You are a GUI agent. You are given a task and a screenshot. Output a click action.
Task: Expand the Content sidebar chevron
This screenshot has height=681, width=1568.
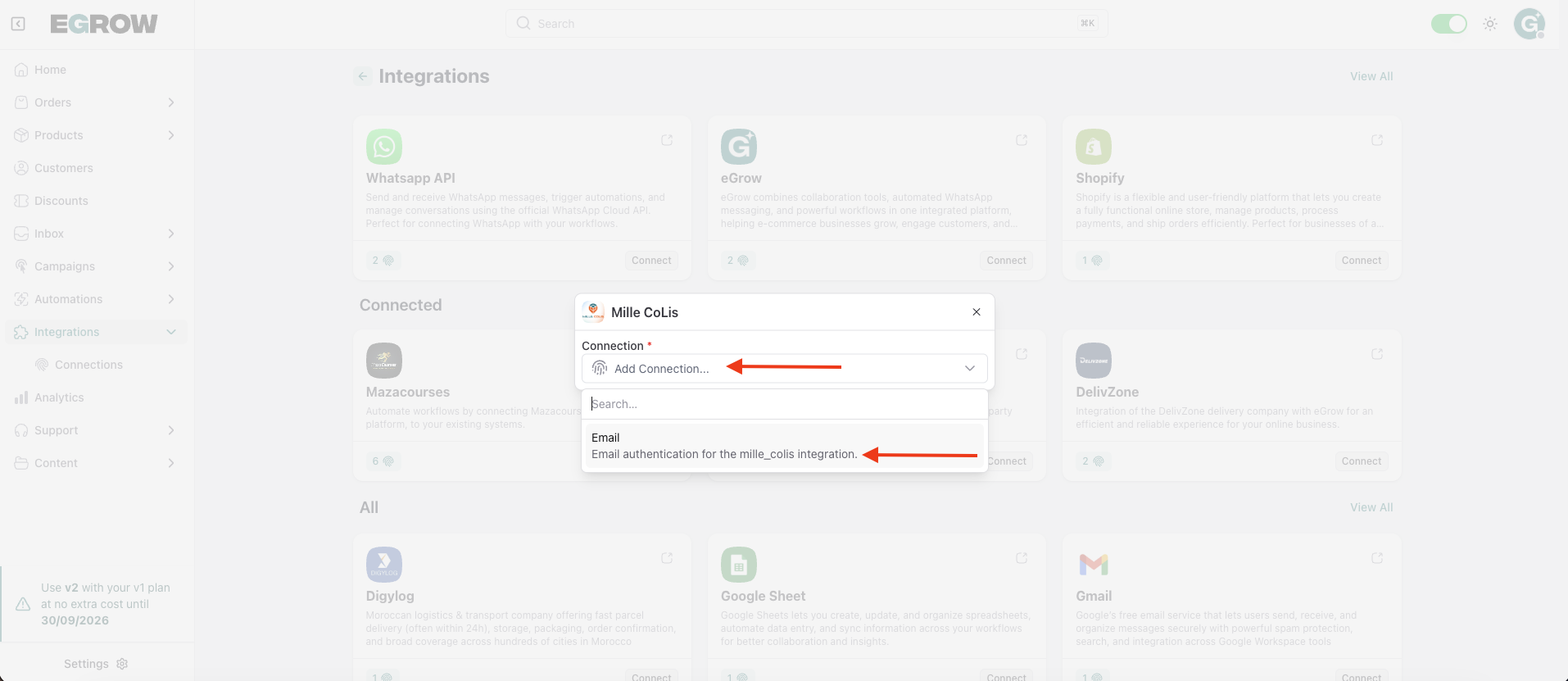(x=171, y=463)
